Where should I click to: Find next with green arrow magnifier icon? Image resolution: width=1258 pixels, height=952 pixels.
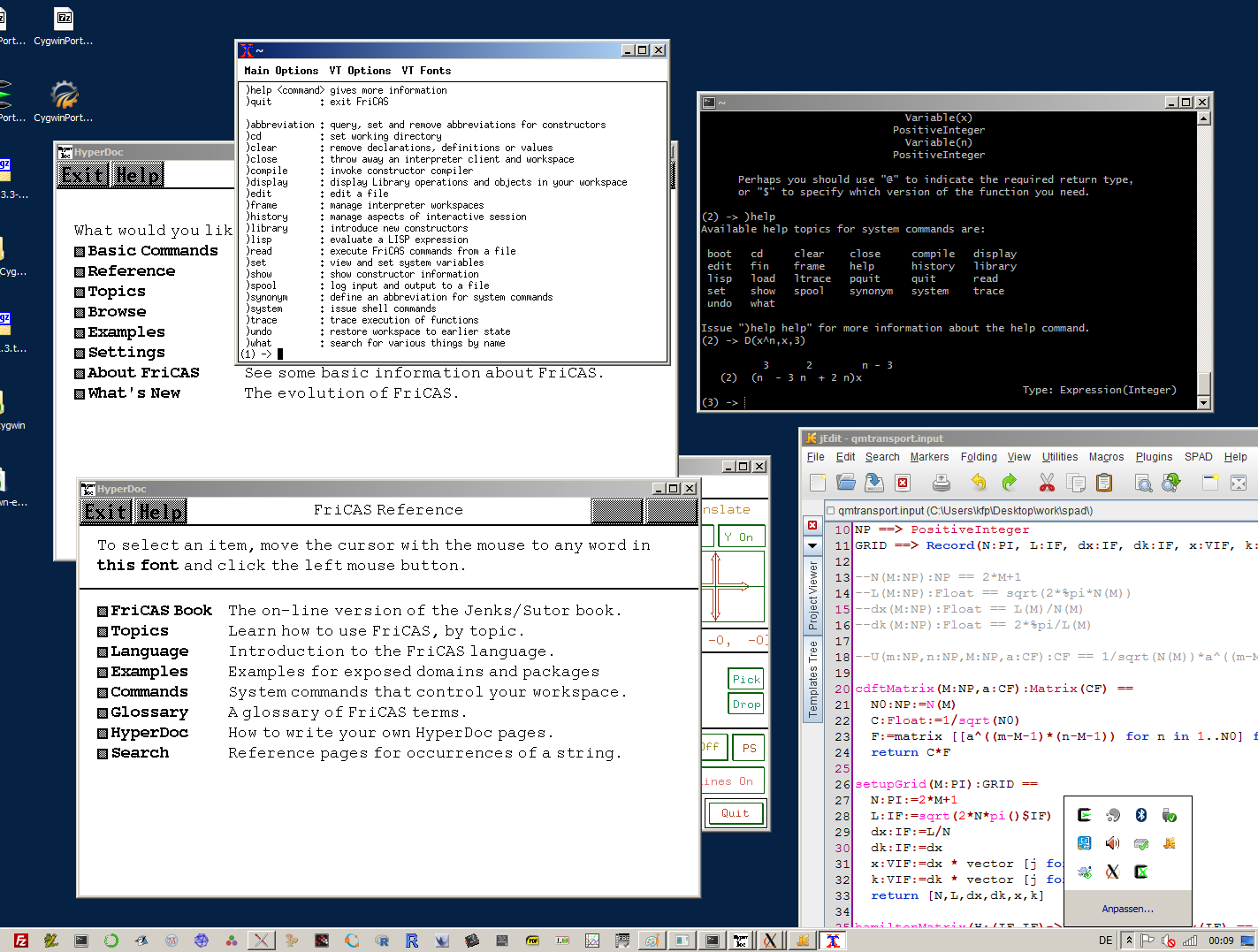(1171, 483)
